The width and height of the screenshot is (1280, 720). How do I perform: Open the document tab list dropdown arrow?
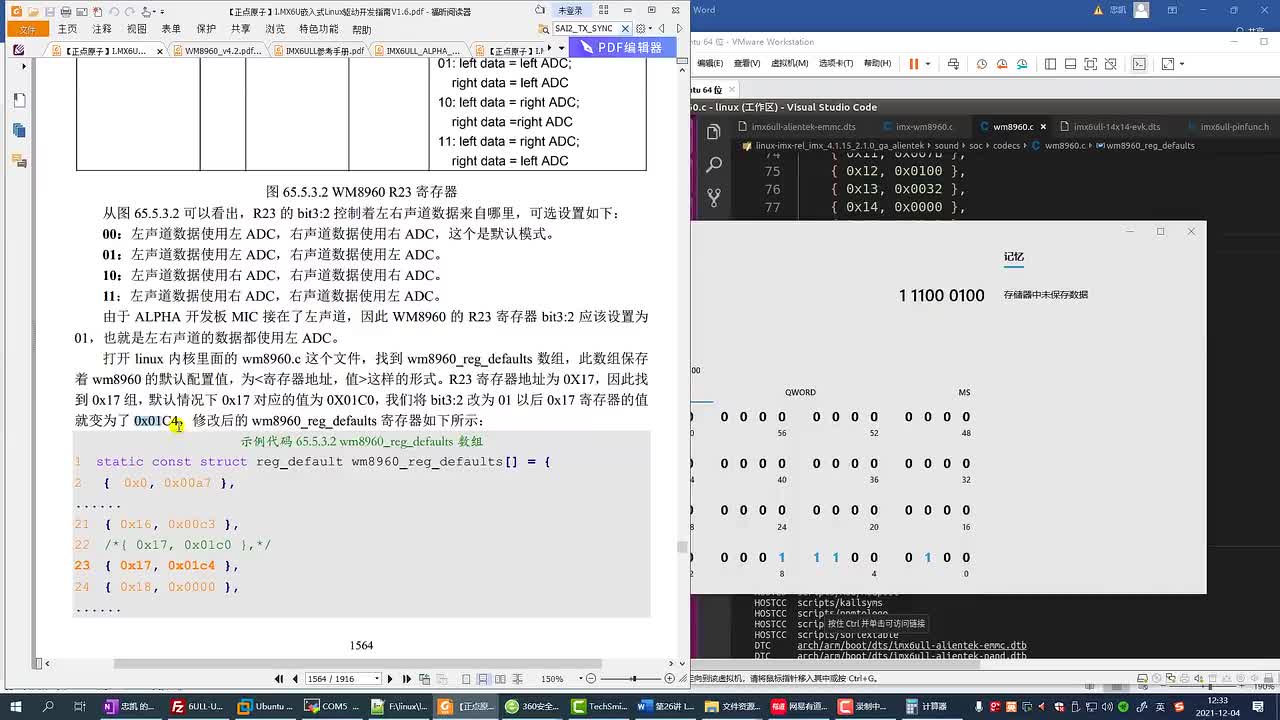(561, 48)
